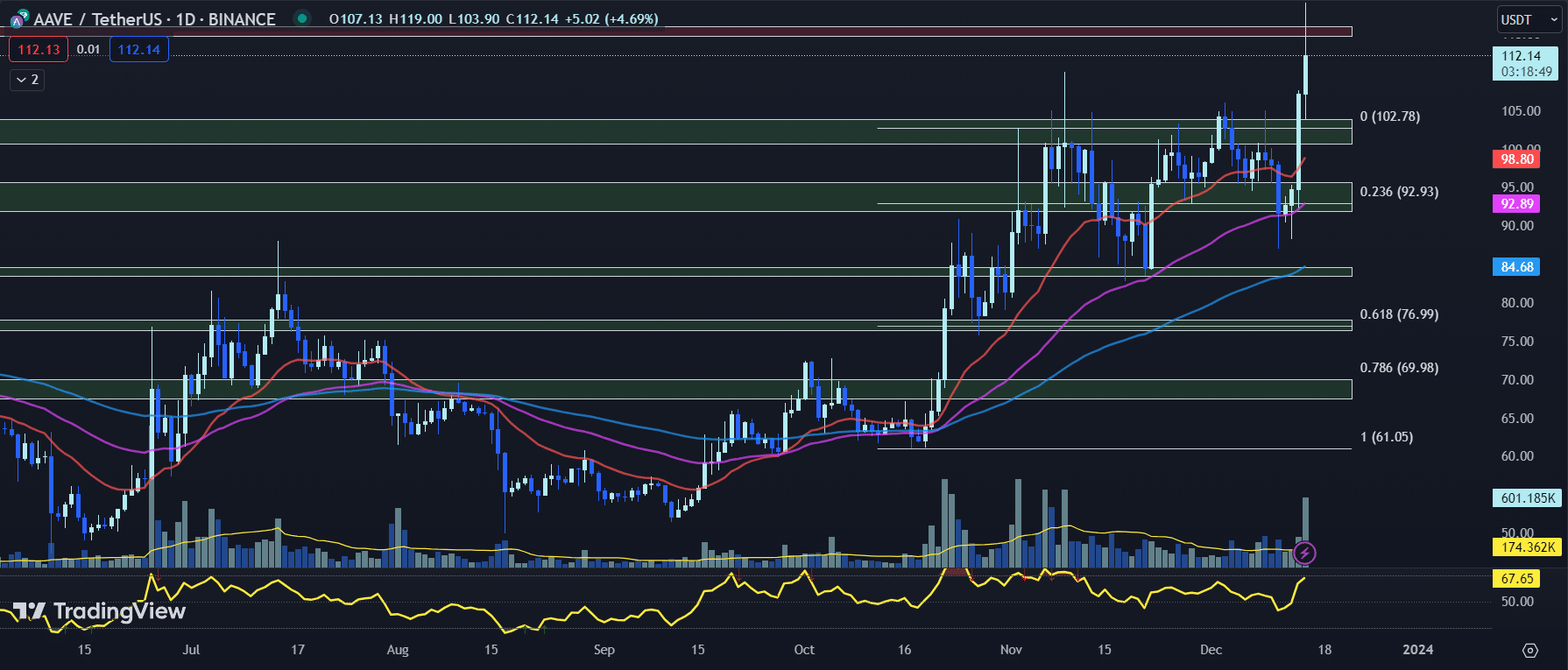Image resolution: width=1568 pixels, height=670 pixels.
Task: Click the 112.14 current price countdown label
Action: 1524,63
